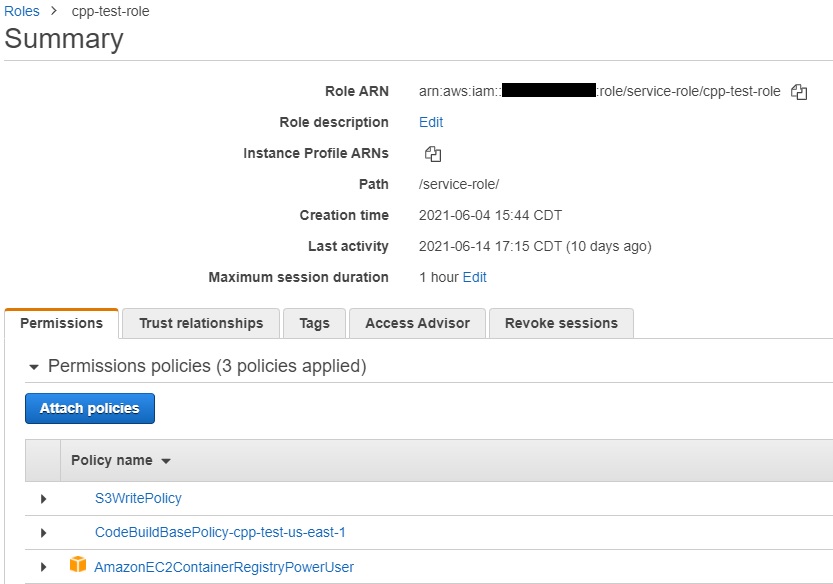
Task: Click the Summary page heading
Action: point(64,39)
